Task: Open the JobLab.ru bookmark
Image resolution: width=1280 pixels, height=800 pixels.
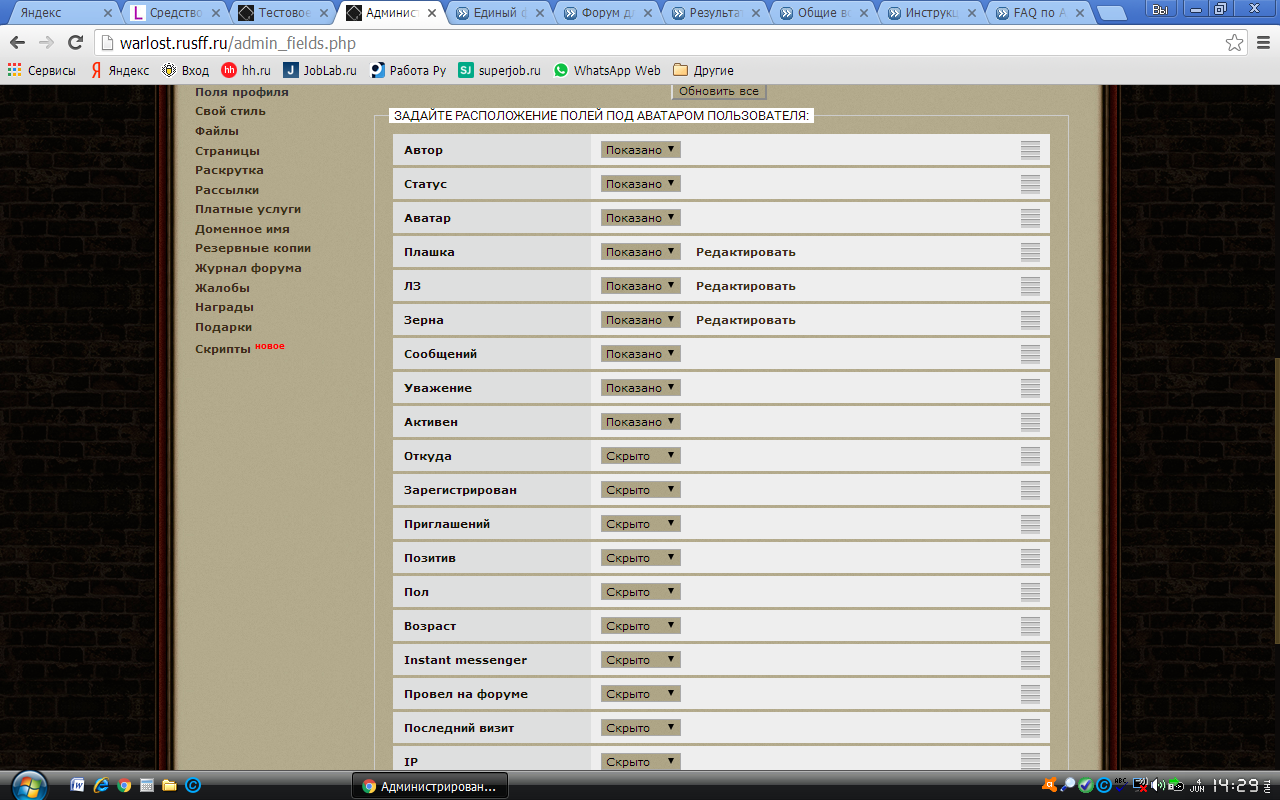Action: pos(320,70)
